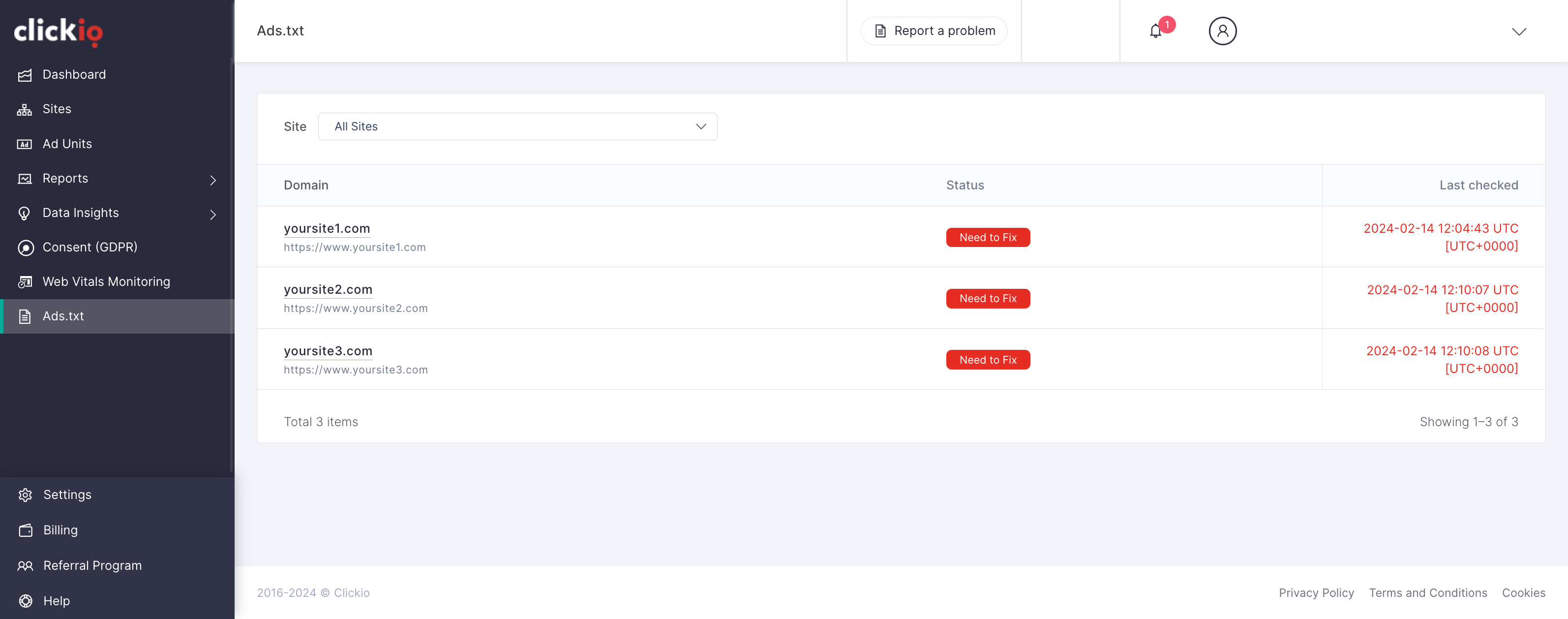Click the Last checked column header
This screenshot has width=1568, height=619.
tap(1478, 185)
